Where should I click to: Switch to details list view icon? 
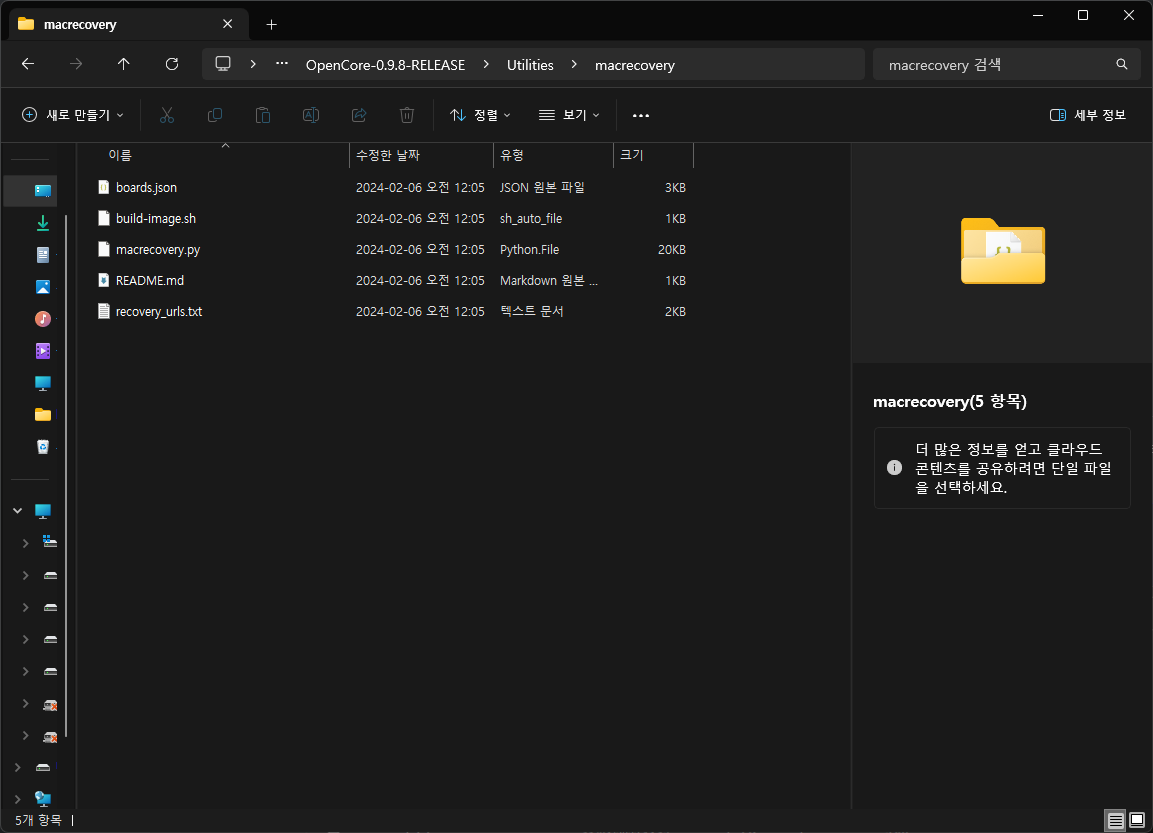[x=1115, y=820]
